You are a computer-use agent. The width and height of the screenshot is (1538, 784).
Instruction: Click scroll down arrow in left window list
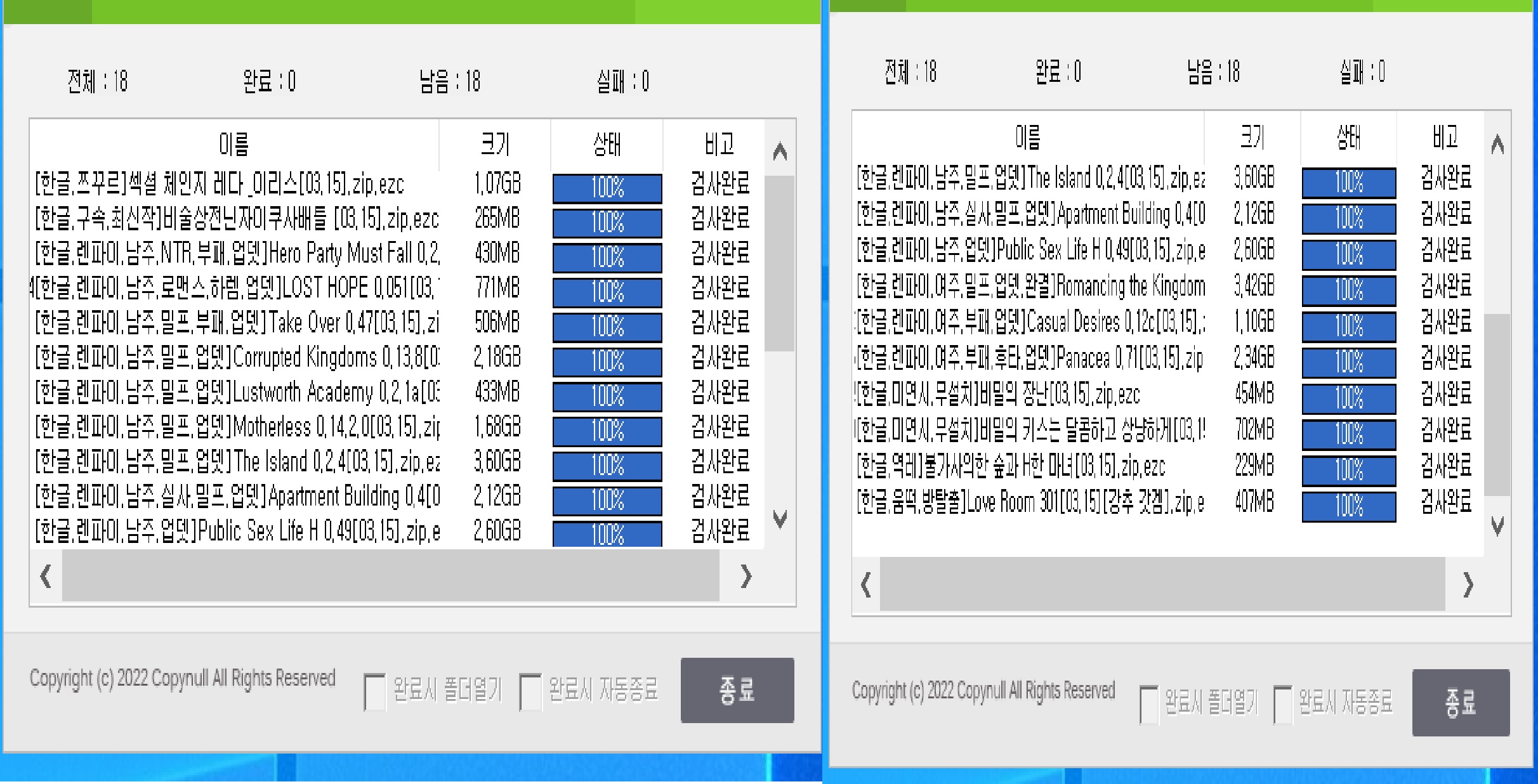coord(780,519)
